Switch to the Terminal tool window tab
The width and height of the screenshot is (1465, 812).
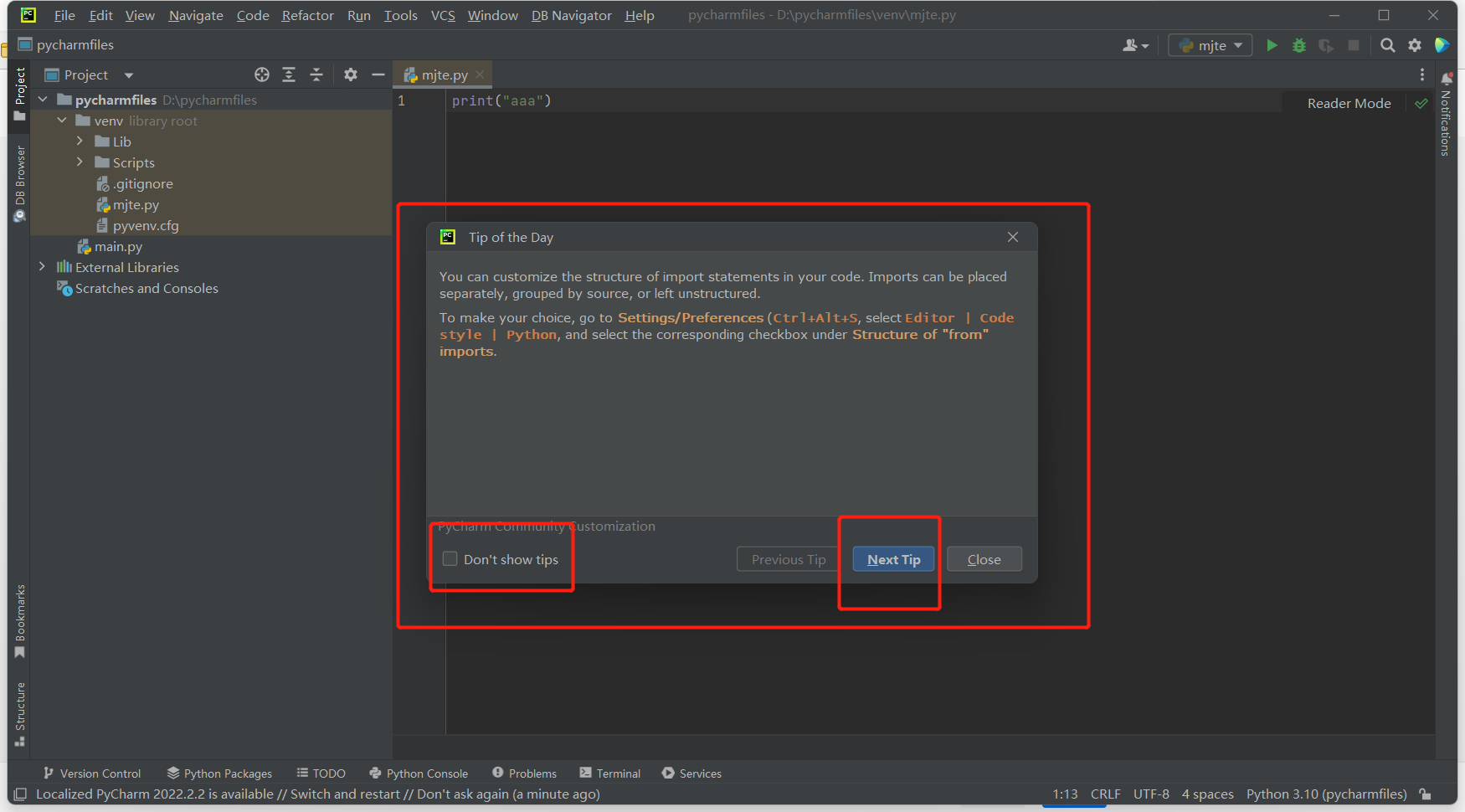[x=609, y=773]
